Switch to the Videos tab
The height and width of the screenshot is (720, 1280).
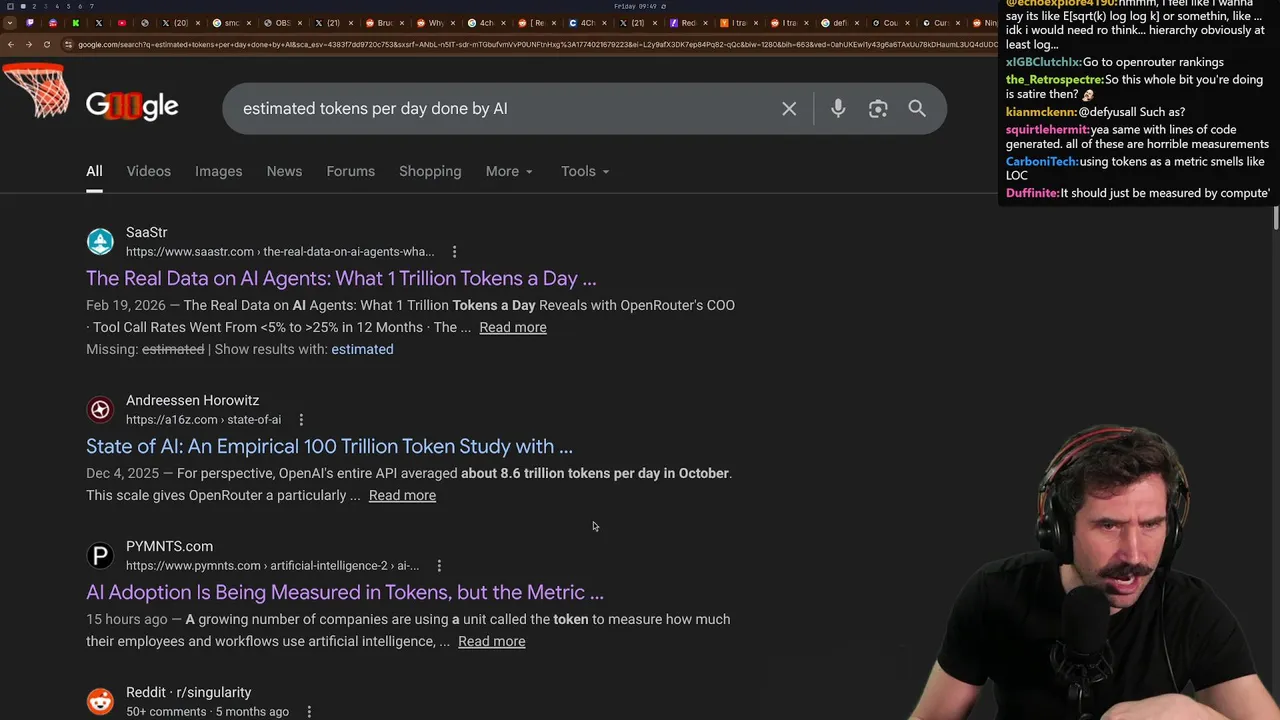click(148, 171)
